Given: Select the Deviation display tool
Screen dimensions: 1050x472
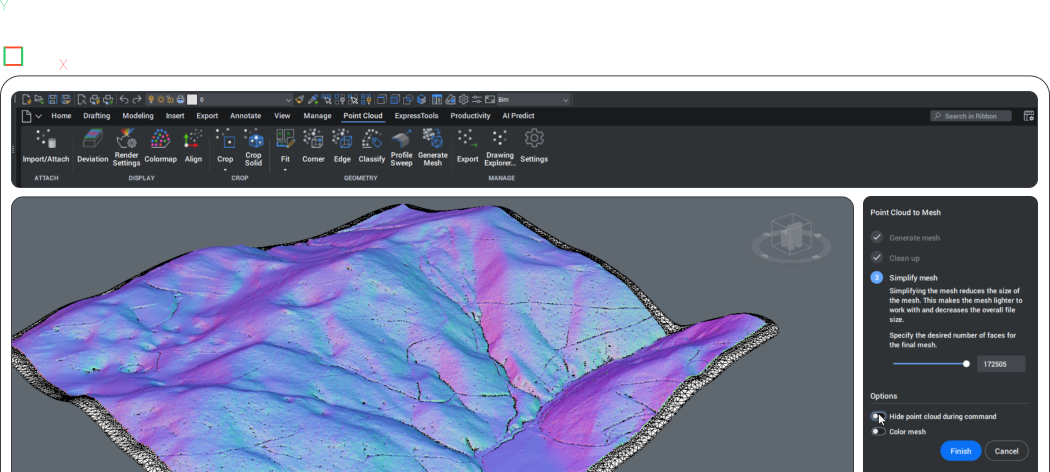Looking at the screenshot, I should point(92,147).
